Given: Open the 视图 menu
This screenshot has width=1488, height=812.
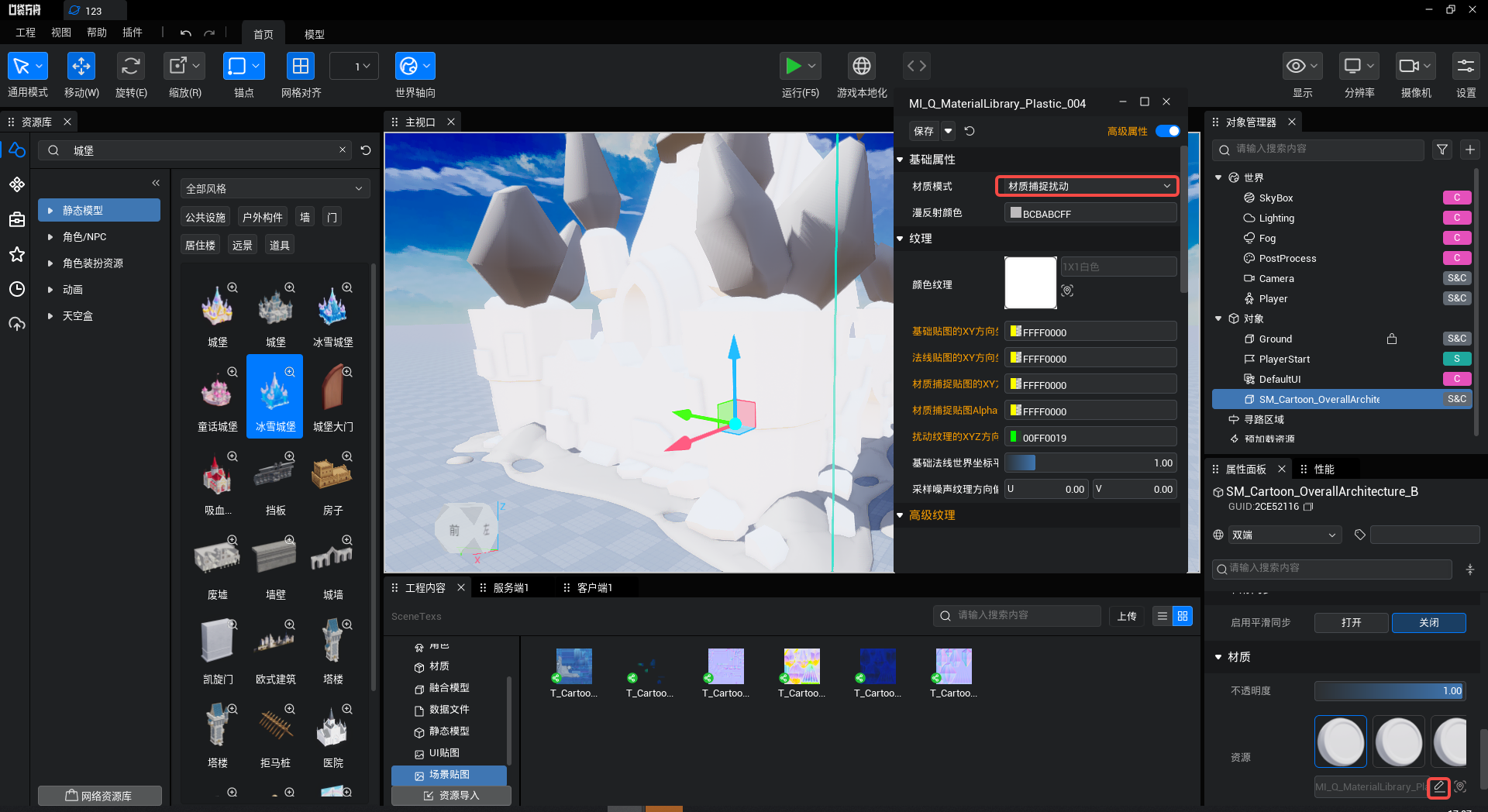Looking at the screenshot, I should 61,33.
